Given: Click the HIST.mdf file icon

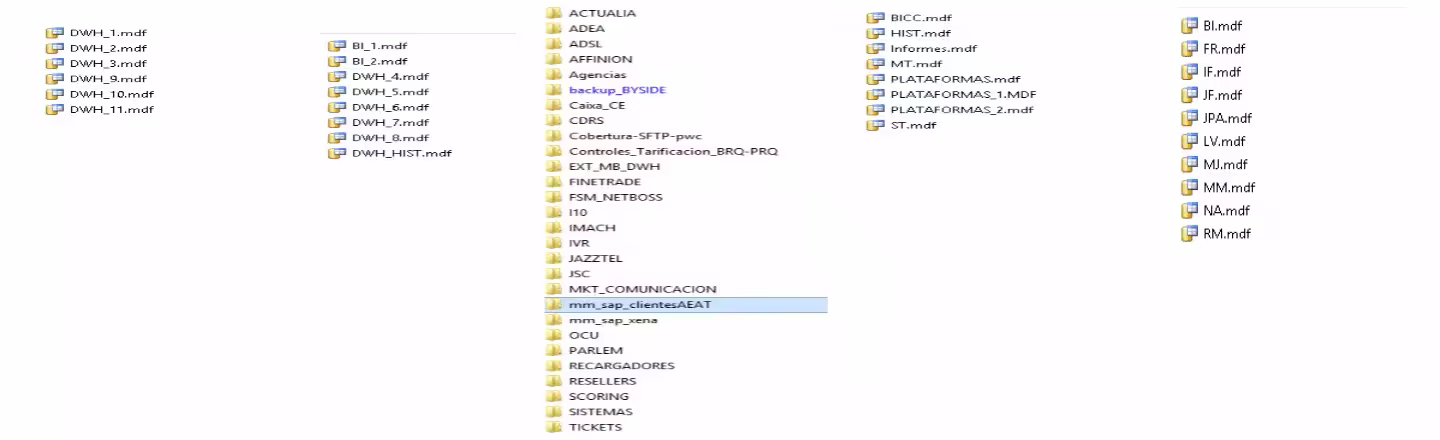Looking at the screenshot, I should (x=875, y=33).
